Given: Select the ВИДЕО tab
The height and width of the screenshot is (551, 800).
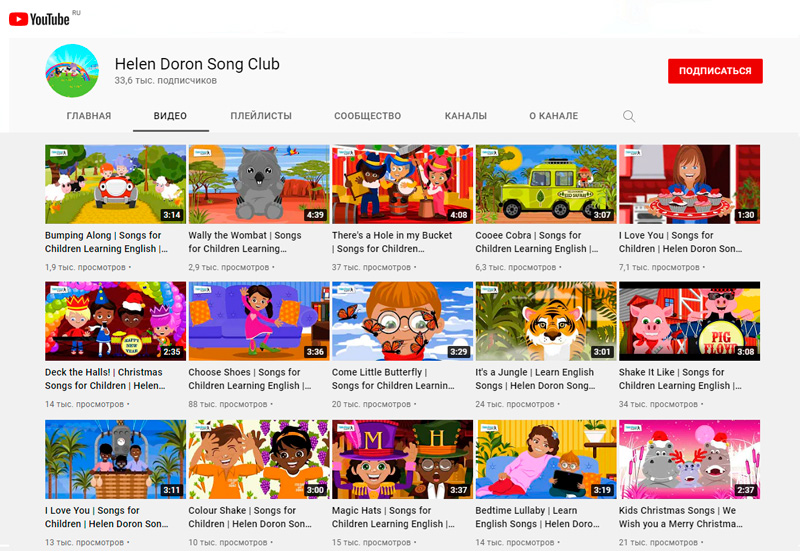Looking at the screenshot, I should point(170,116).
